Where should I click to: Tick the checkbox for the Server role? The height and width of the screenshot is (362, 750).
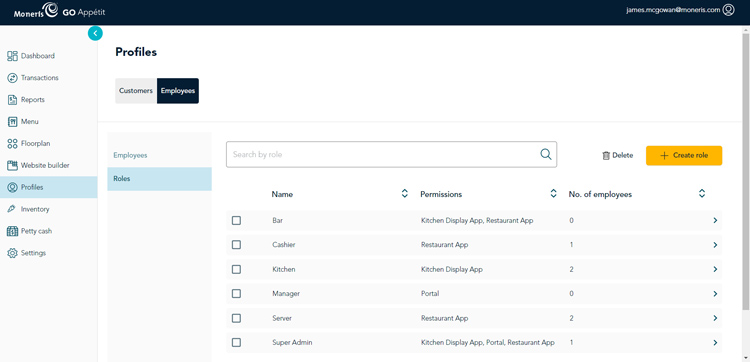(236, 318)
